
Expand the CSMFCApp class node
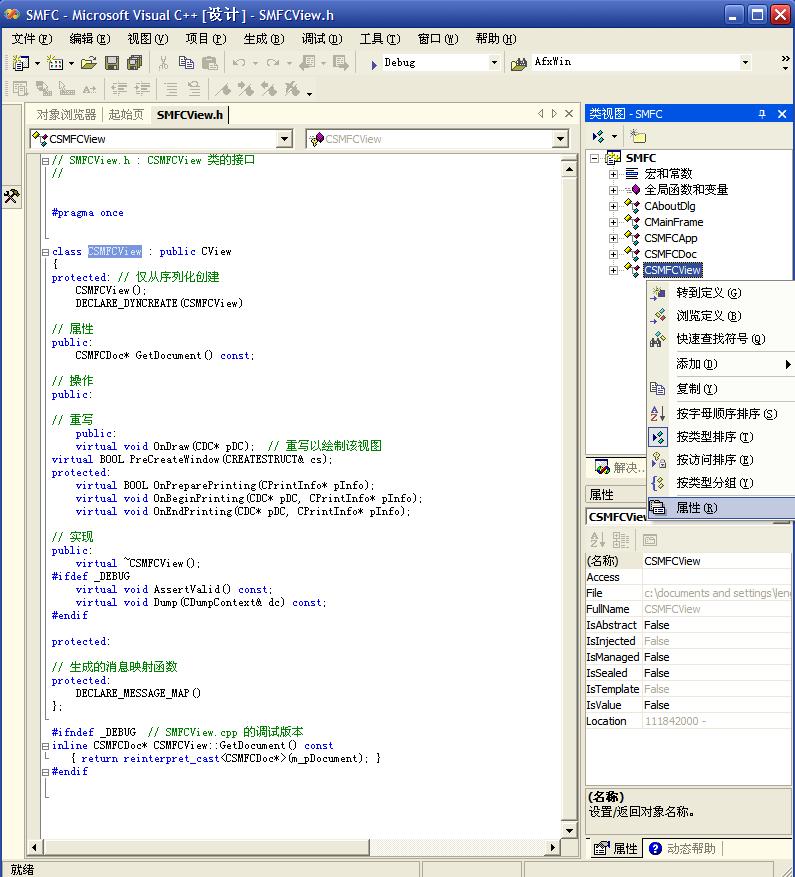(614, 238)
